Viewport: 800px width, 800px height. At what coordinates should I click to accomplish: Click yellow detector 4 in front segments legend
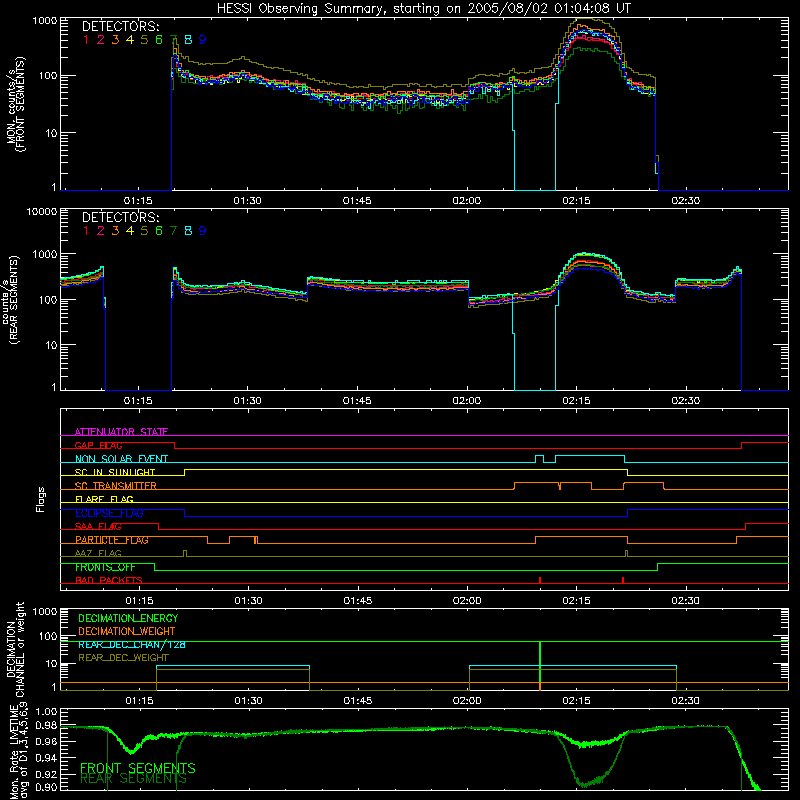pos(130,40)
